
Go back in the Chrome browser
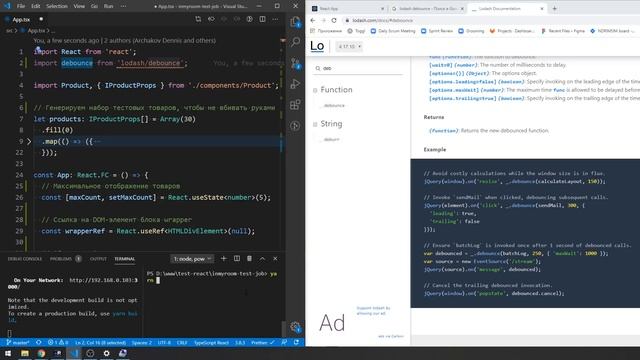313,20
